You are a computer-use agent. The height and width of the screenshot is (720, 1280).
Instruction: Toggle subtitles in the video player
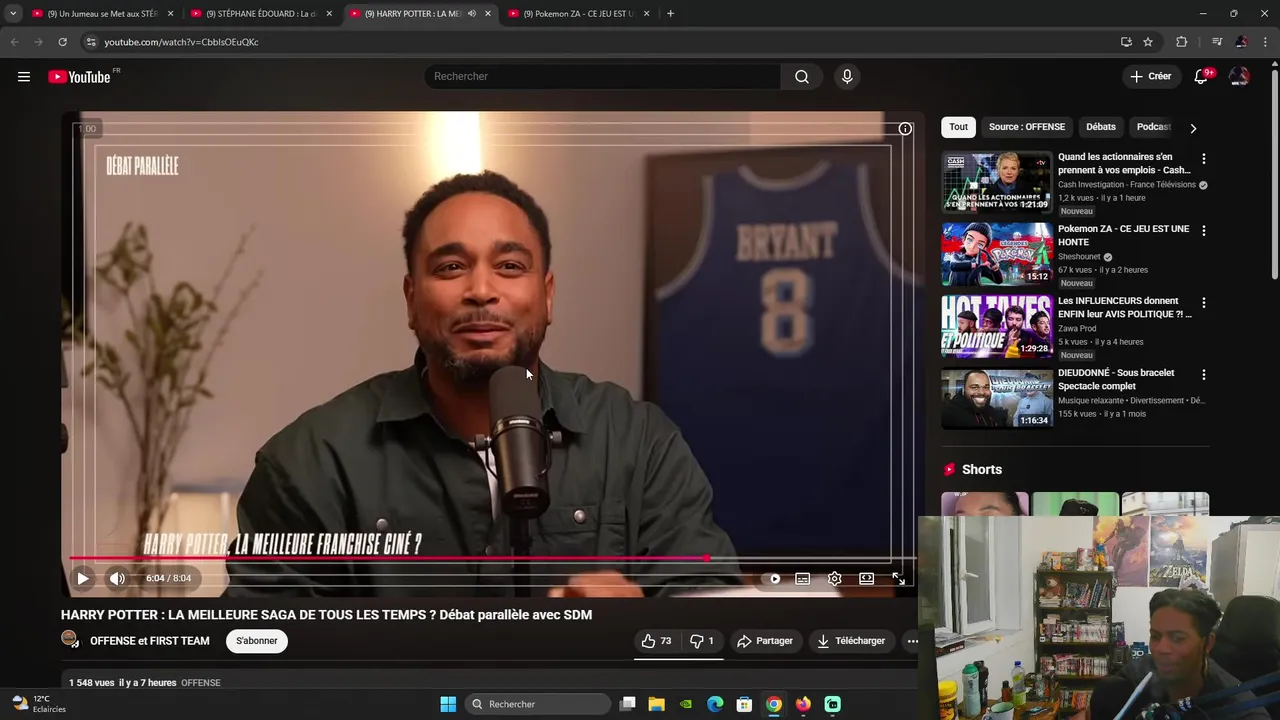tap(802, 578)
